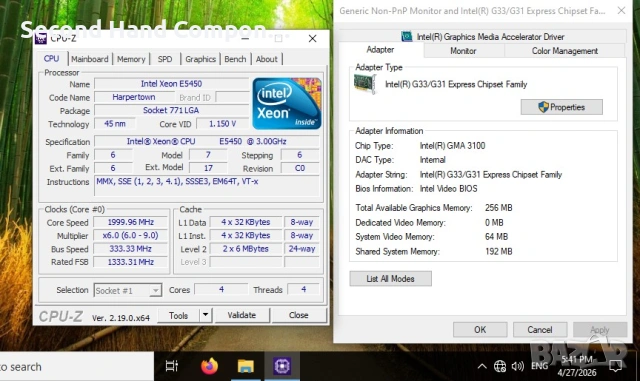Minimize the CPU-Z window
This screenshot has height=381, width=640.
click(245, 38)
